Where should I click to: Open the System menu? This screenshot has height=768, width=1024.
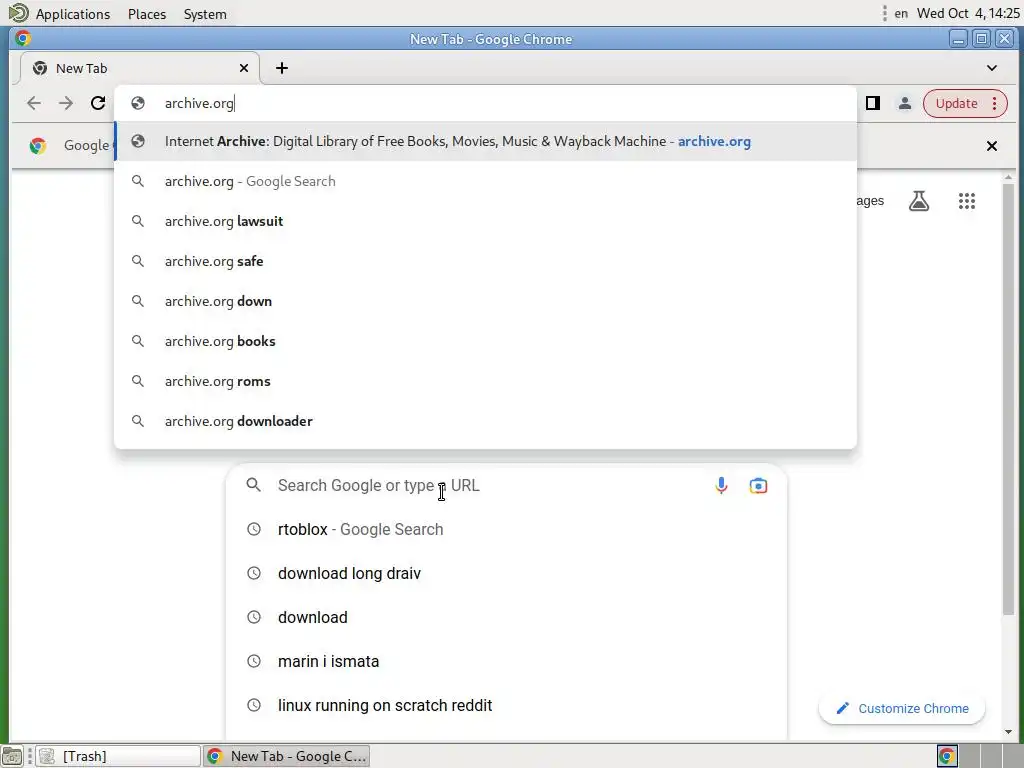(x=205, y=14)
